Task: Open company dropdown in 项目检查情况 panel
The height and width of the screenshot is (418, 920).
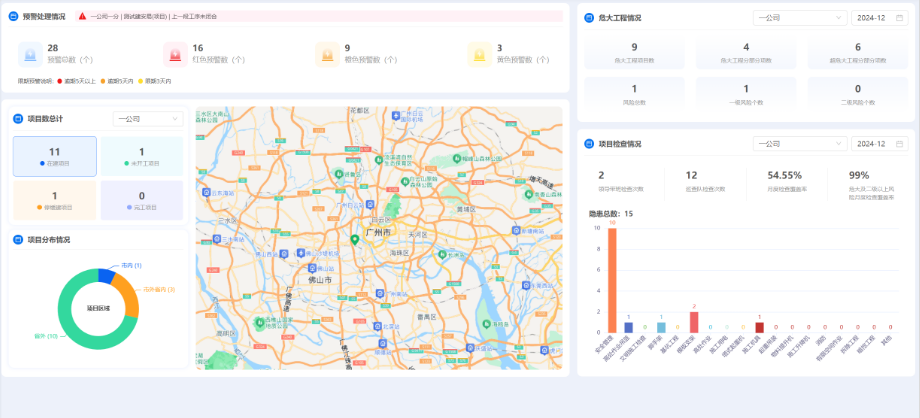Action: (x=797, y=144)
